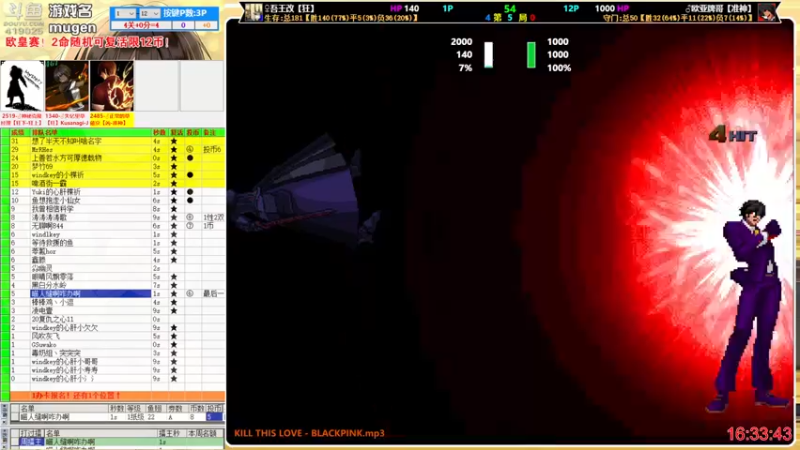Click the star in the windlkey row
The height and width of the screenshot is (450, 800).
point(173,234)
